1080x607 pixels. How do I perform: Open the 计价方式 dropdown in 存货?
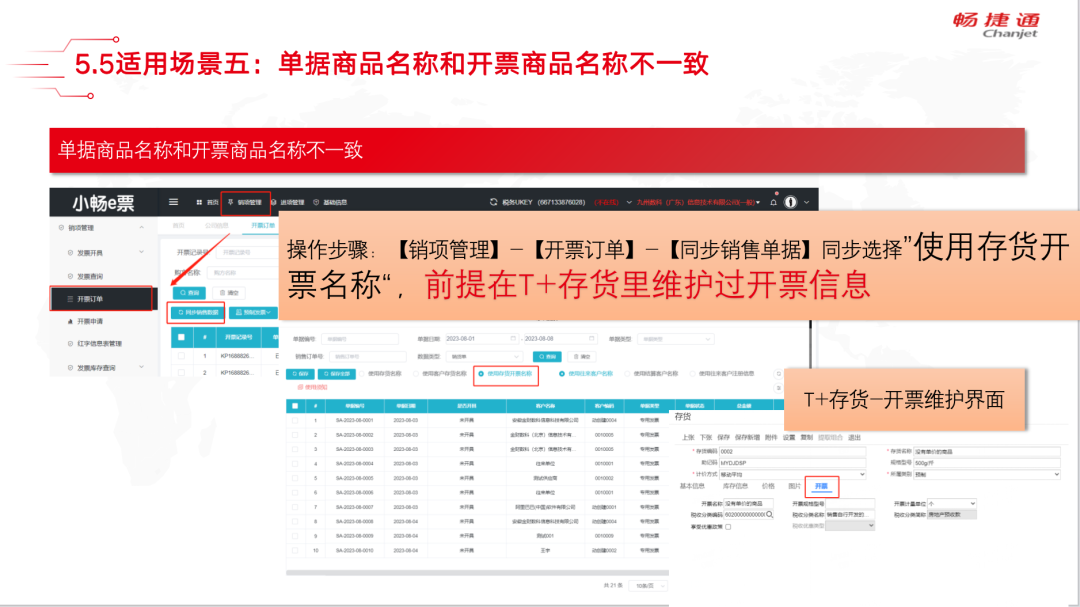(792, 475)
